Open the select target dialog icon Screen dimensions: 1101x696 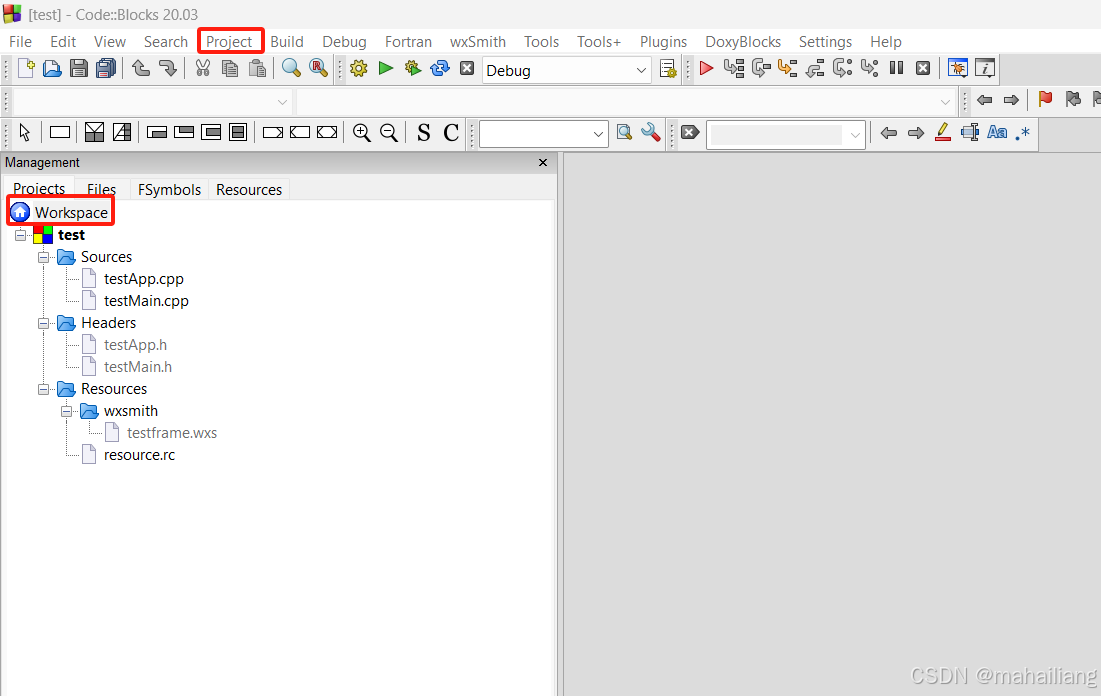click(x=668, y=69)
